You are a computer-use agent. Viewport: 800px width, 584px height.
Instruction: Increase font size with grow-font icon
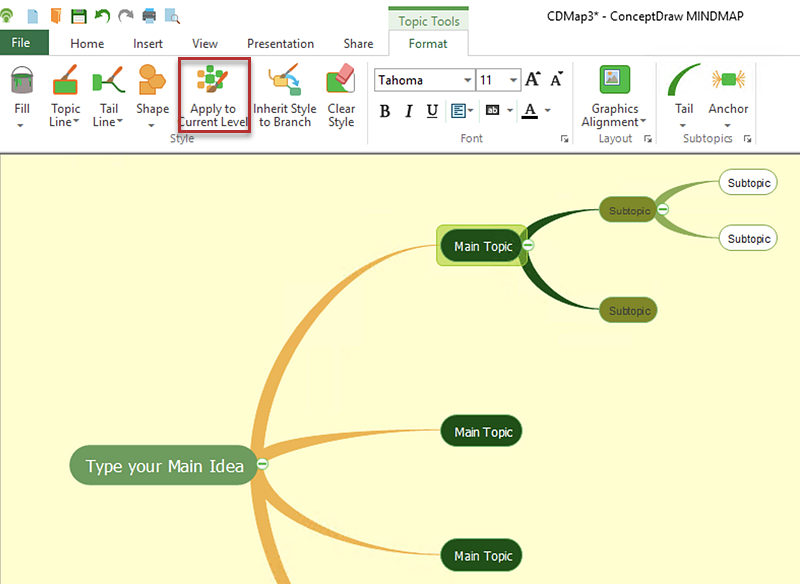533,79
